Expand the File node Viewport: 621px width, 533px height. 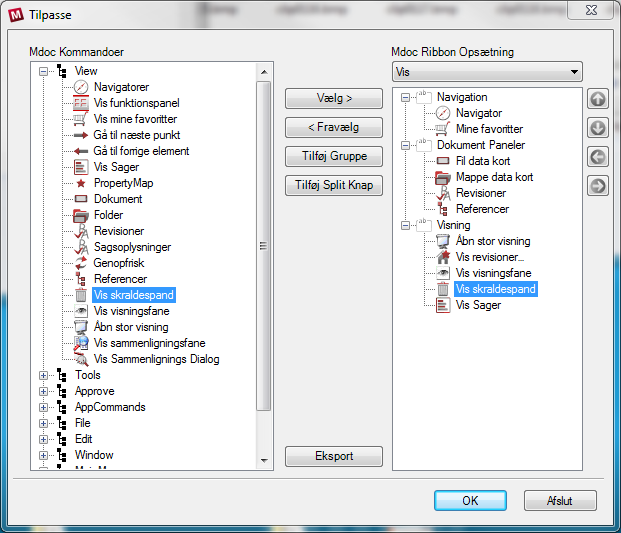[x=43, y=423]
